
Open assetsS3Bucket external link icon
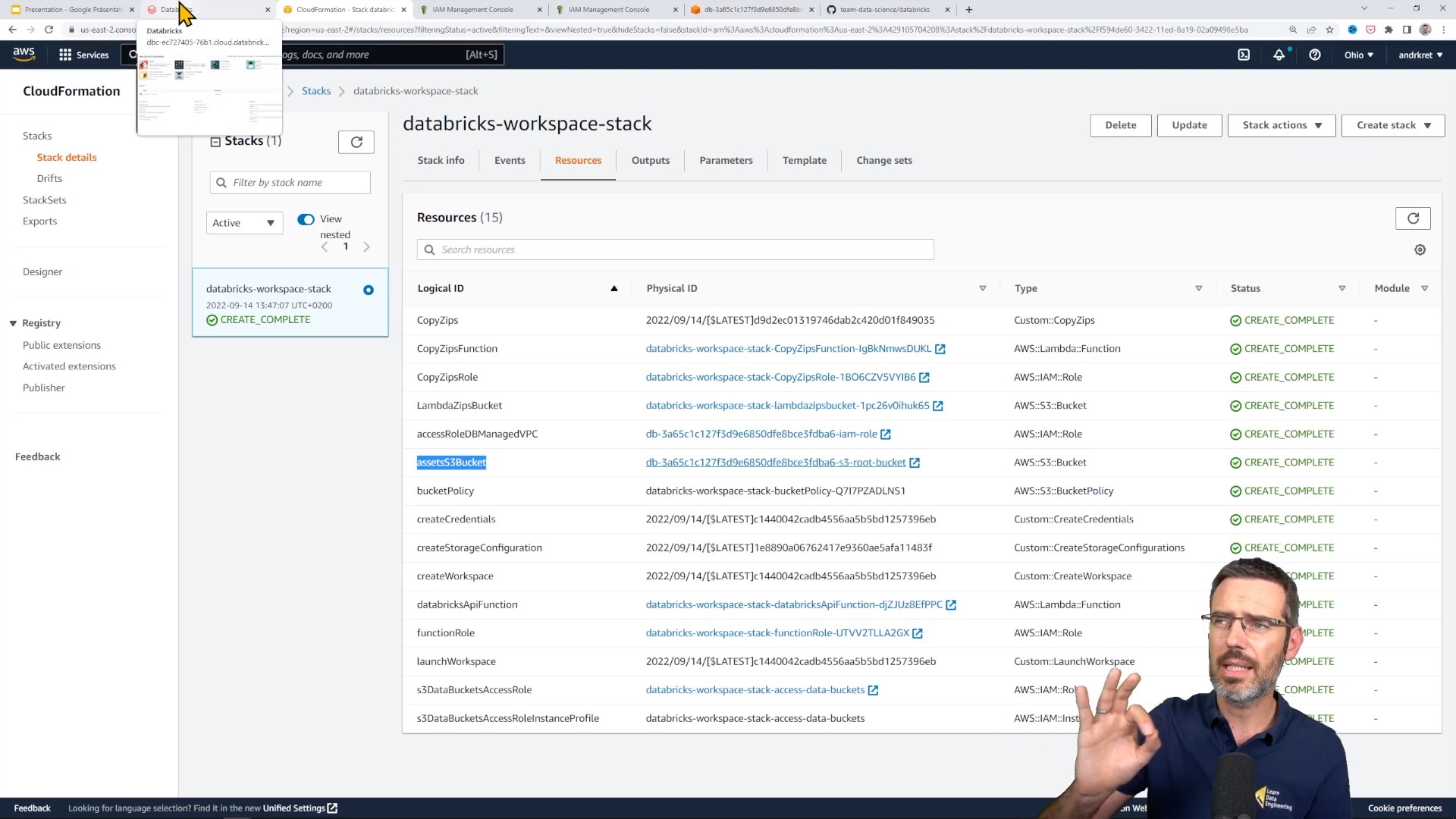tap(915, 463)
